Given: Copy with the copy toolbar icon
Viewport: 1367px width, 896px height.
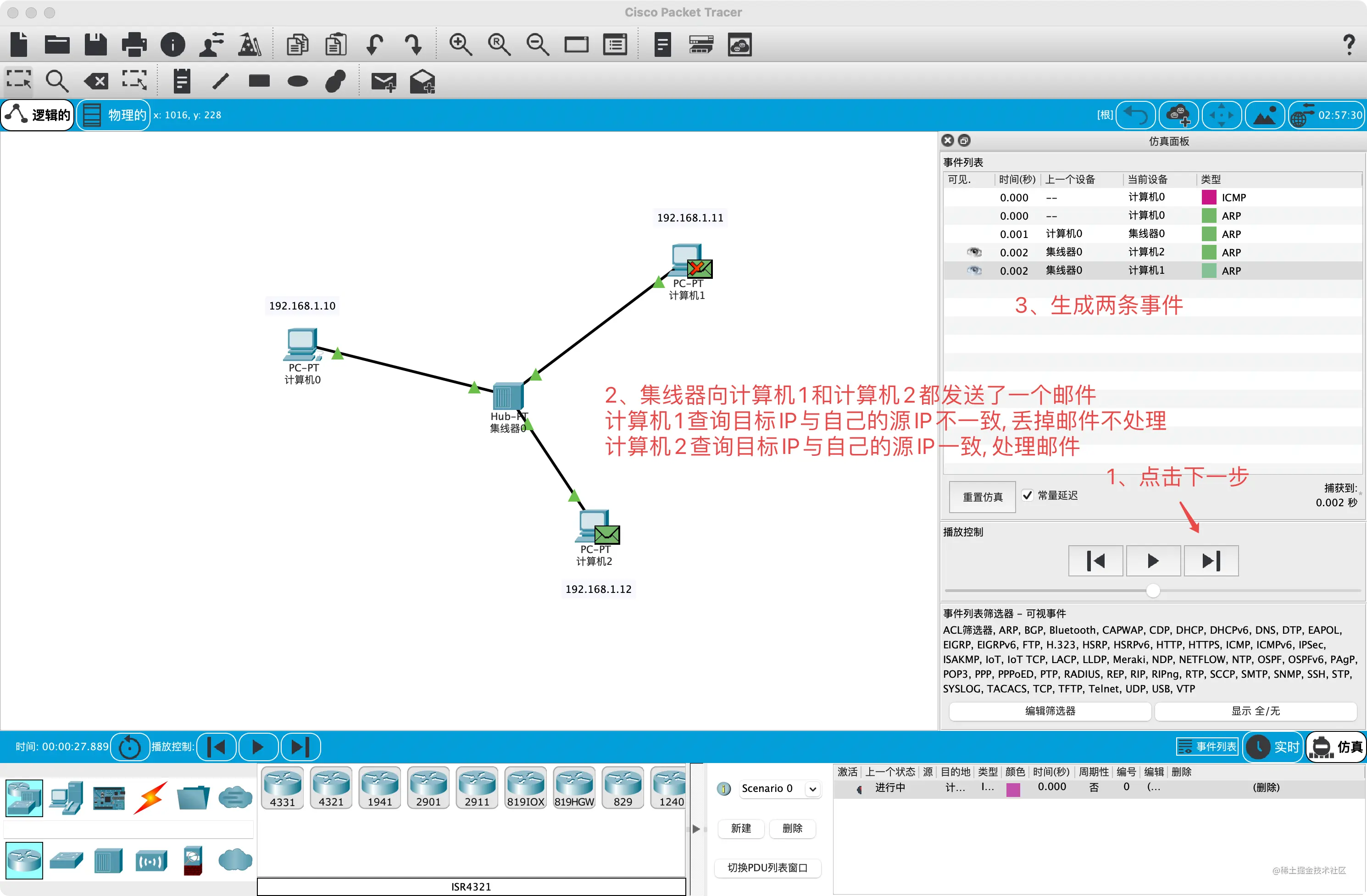Looking at the screenshot, I should 298,44.
